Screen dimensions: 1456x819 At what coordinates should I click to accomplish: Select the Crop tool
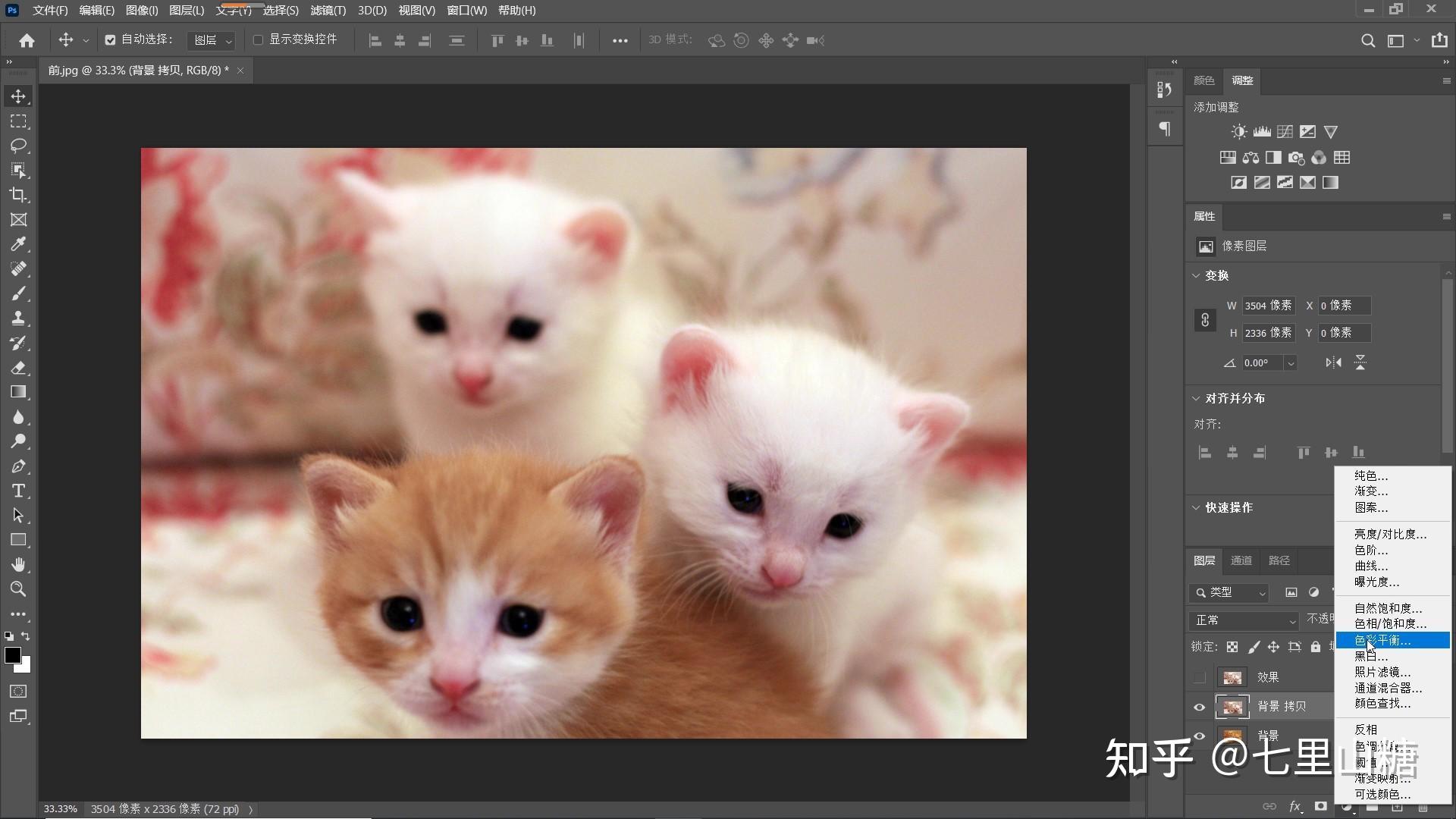tap(19, 195)
